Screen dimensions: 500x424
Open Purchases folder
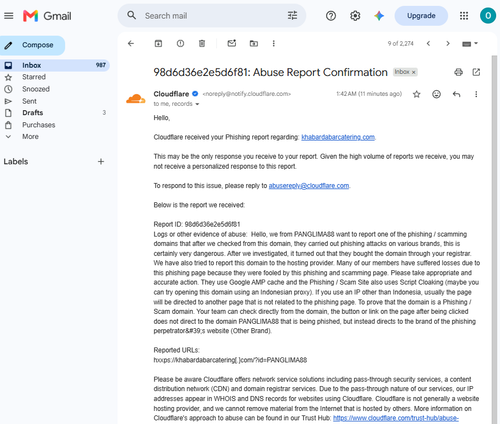(x=38, y=125)
